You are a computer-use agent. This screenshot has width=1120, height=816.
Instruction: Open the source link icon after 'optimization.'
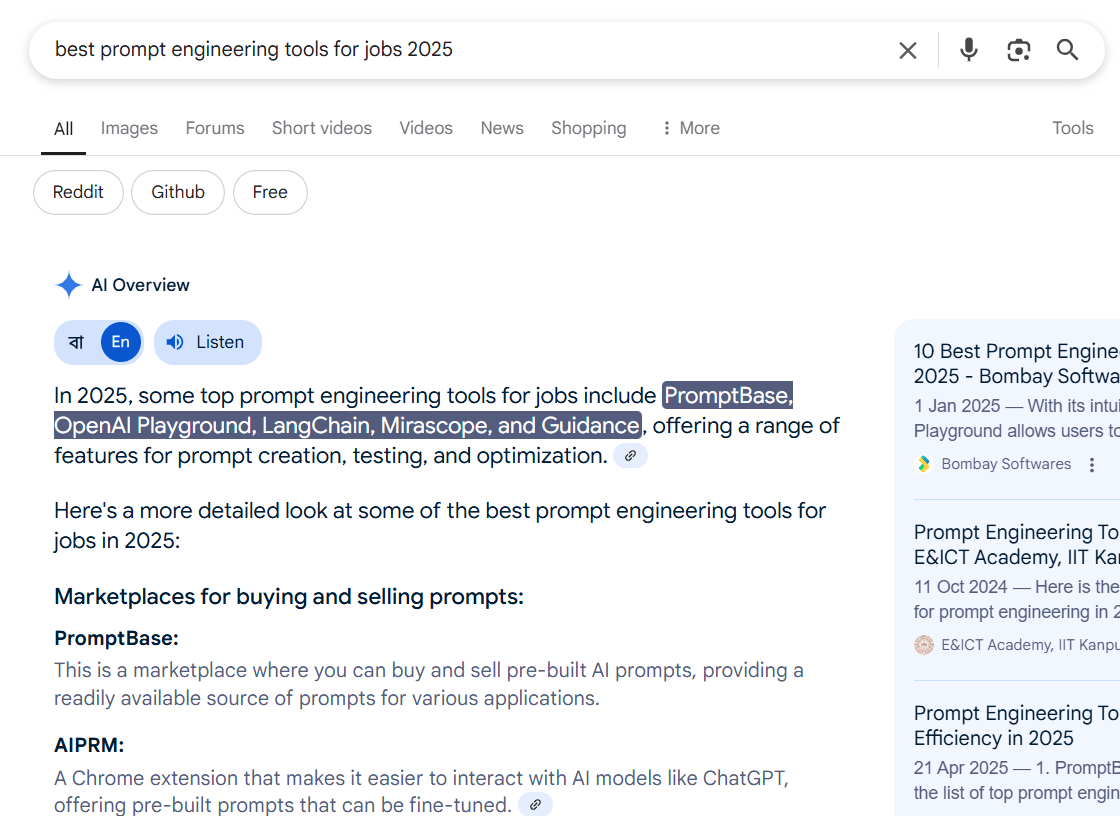tap(630, 455)
